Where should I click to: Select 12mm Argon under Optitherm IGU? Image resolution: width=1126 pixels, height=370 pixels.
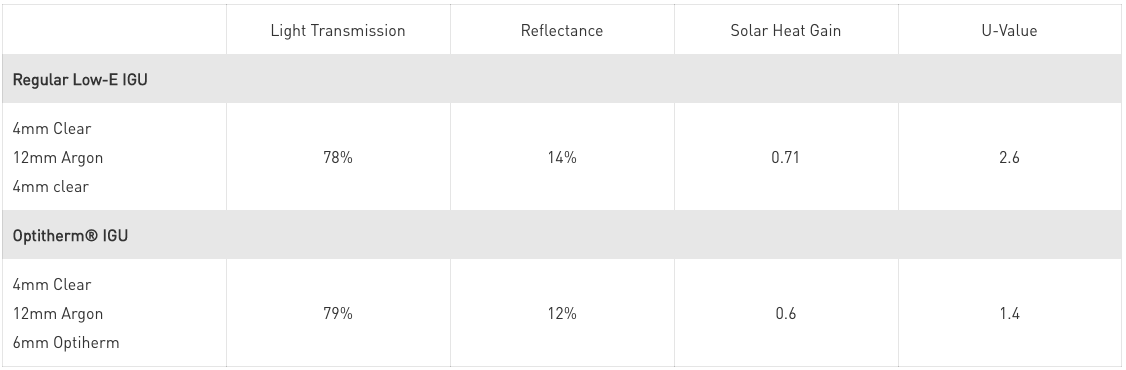tap(57, 314)
